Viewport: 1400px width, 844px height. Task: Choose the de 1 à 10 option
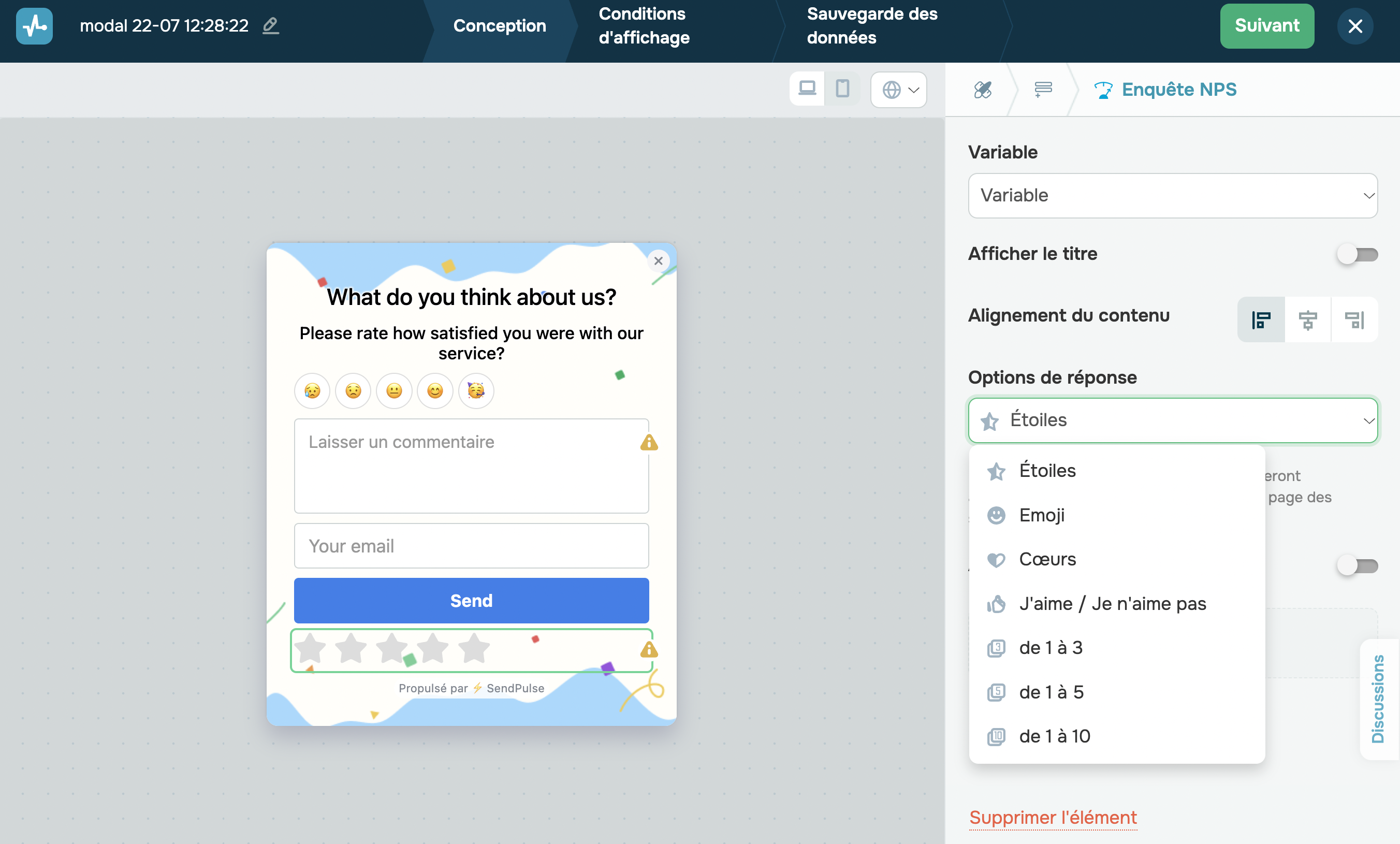pos(1054,736)
